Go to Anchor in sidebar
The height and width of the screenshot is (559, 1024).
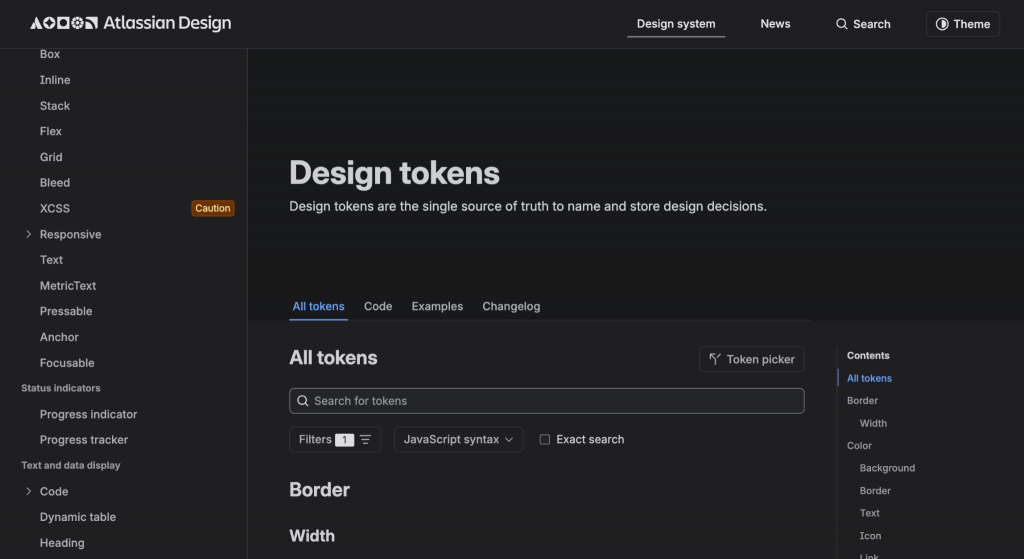pyautogui.click(x=59, y=337)
